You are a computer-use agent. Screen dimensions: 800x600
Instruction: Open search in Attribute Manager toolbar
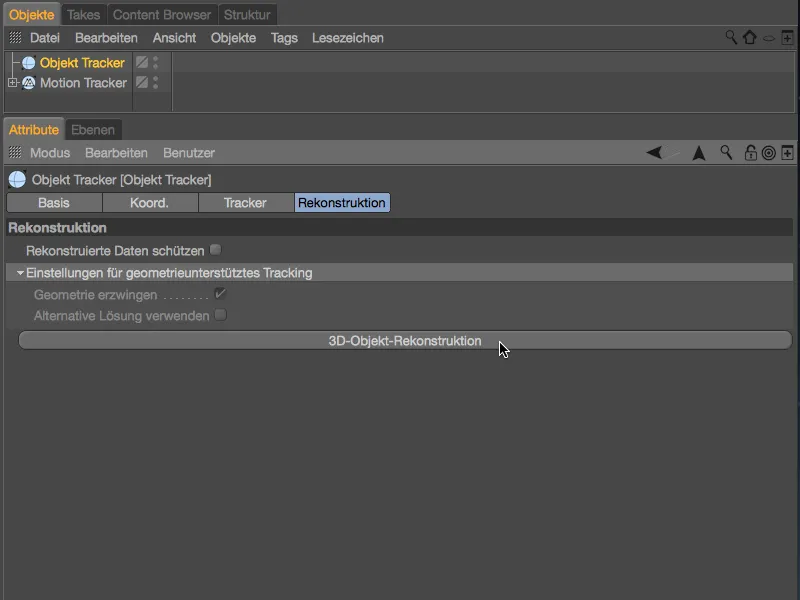726,152
